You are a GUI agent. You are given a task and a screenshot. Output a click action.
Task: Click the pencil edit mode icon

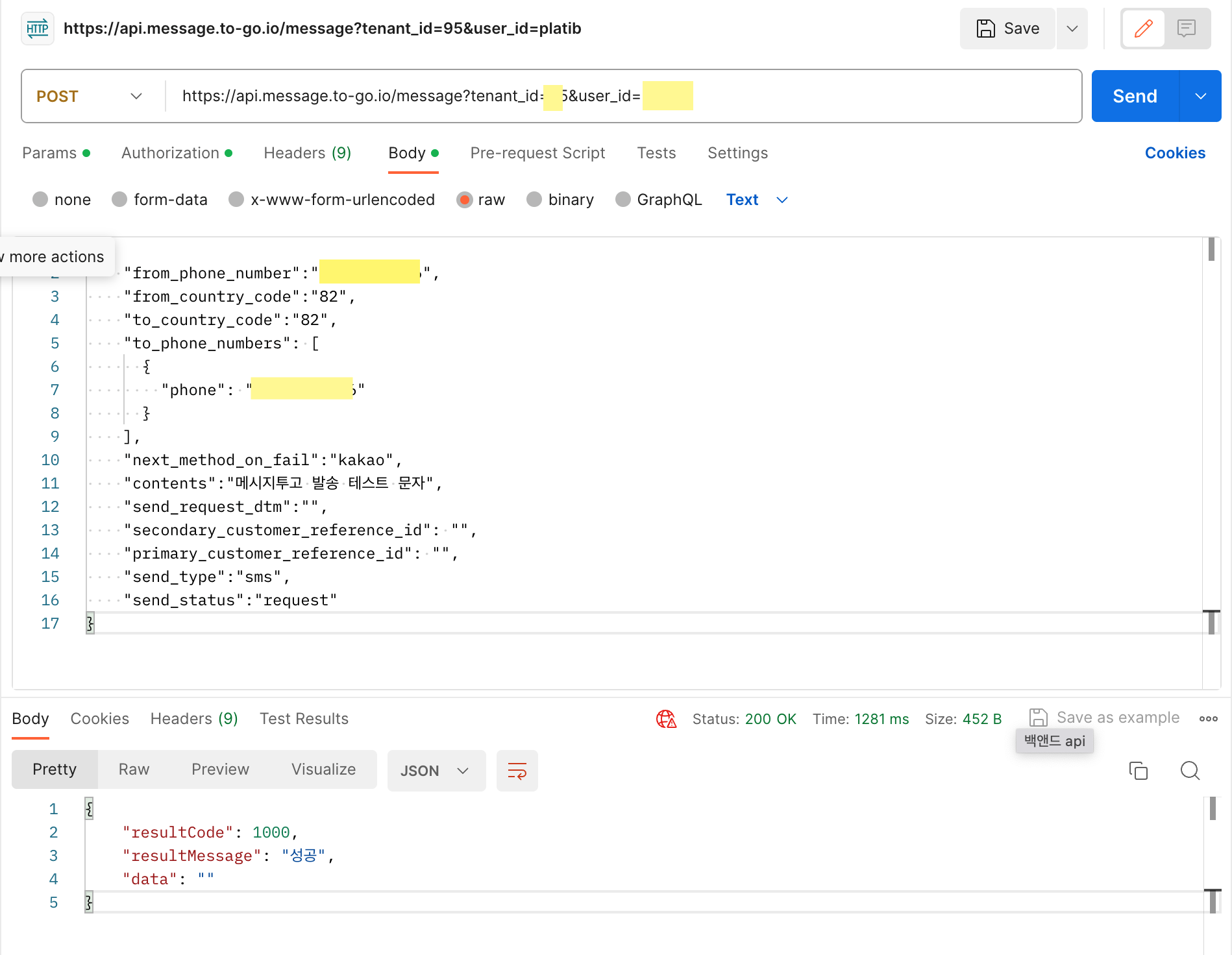[x=1143, y=29]
